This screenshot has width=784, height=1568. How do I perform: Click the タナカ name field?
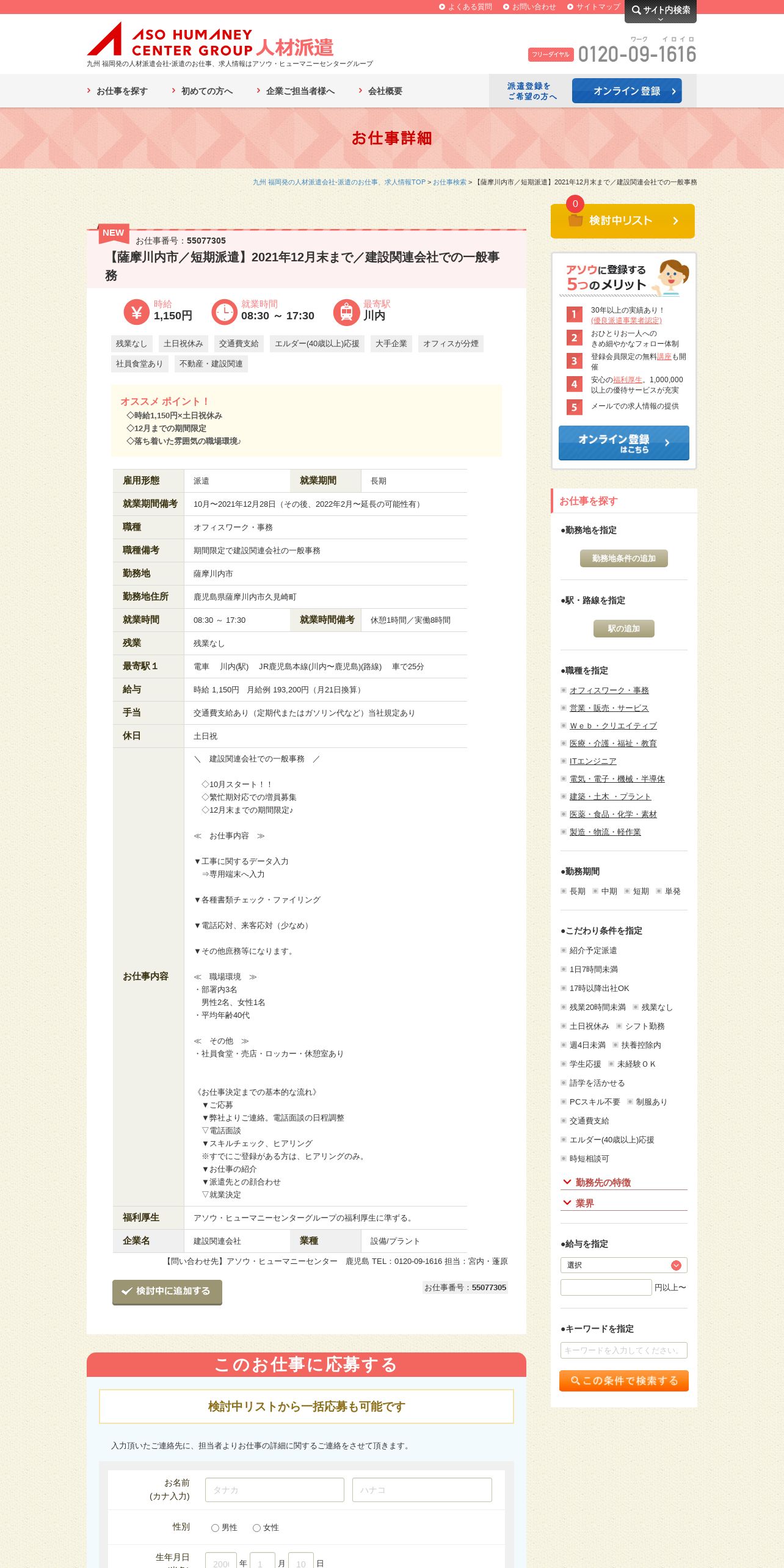pyautogui.click(x=275, y=1490)
